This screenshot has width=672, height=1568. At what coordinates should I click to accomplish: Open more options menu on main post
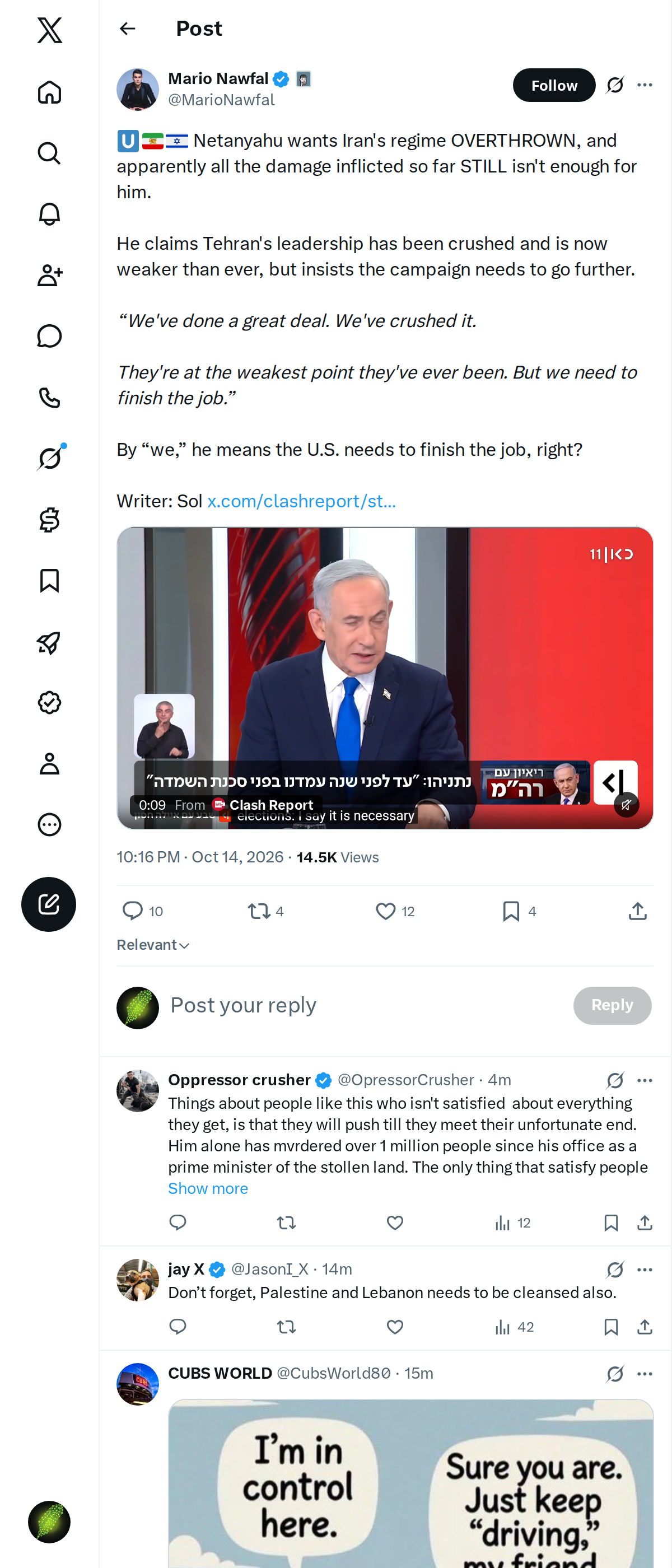(645, 85)
